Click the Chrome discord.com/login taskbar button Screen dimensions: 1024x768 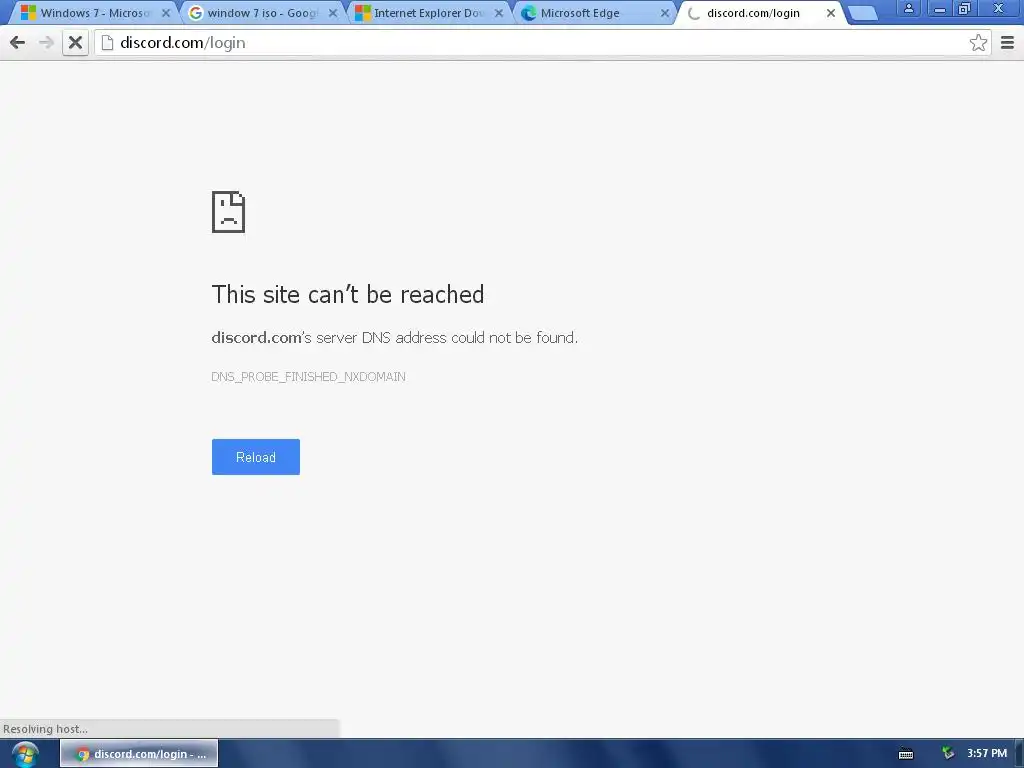(x=139, y=754)
